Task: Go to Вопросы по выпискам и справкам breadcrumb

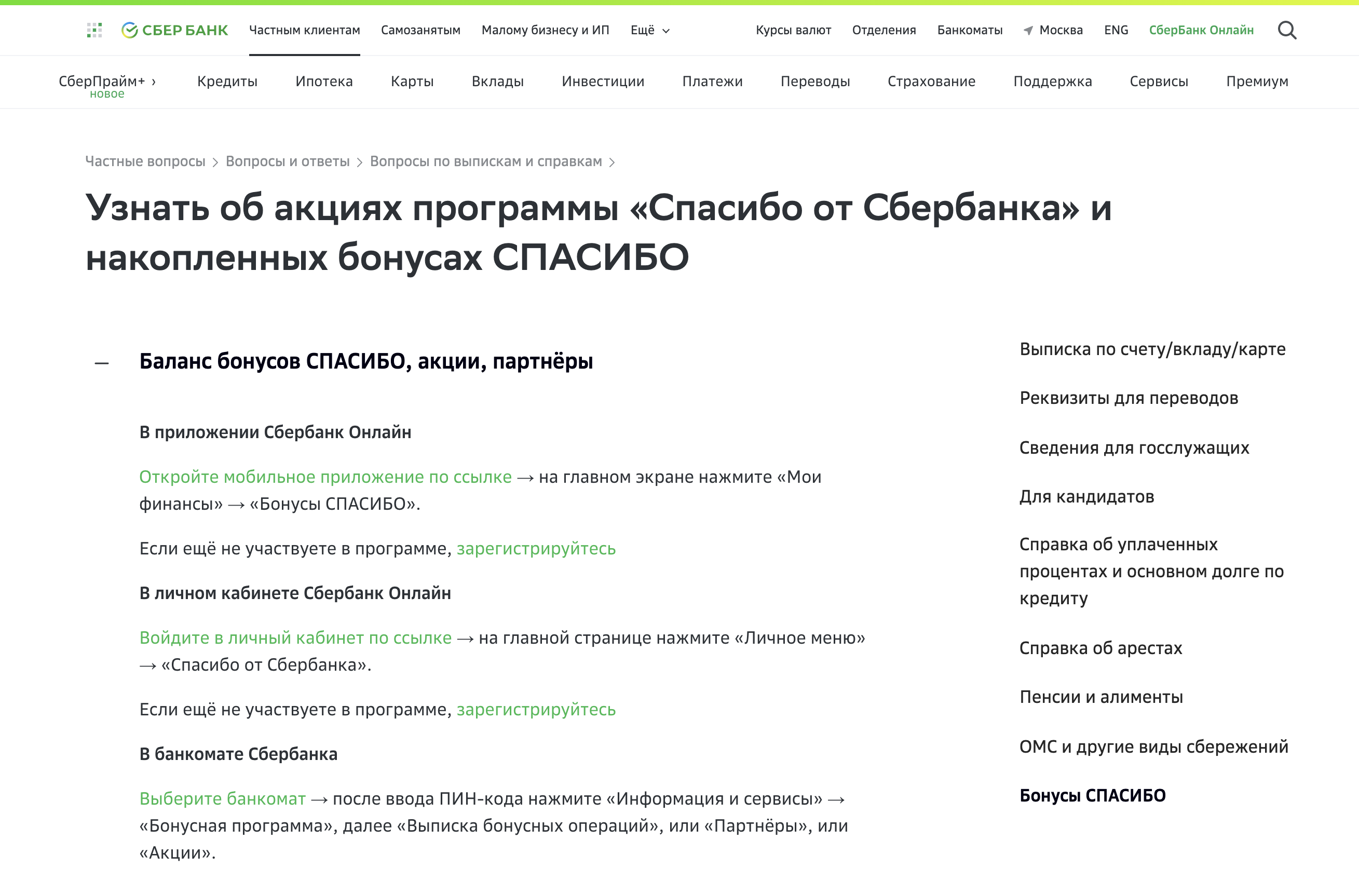Action: click(485, 162)
